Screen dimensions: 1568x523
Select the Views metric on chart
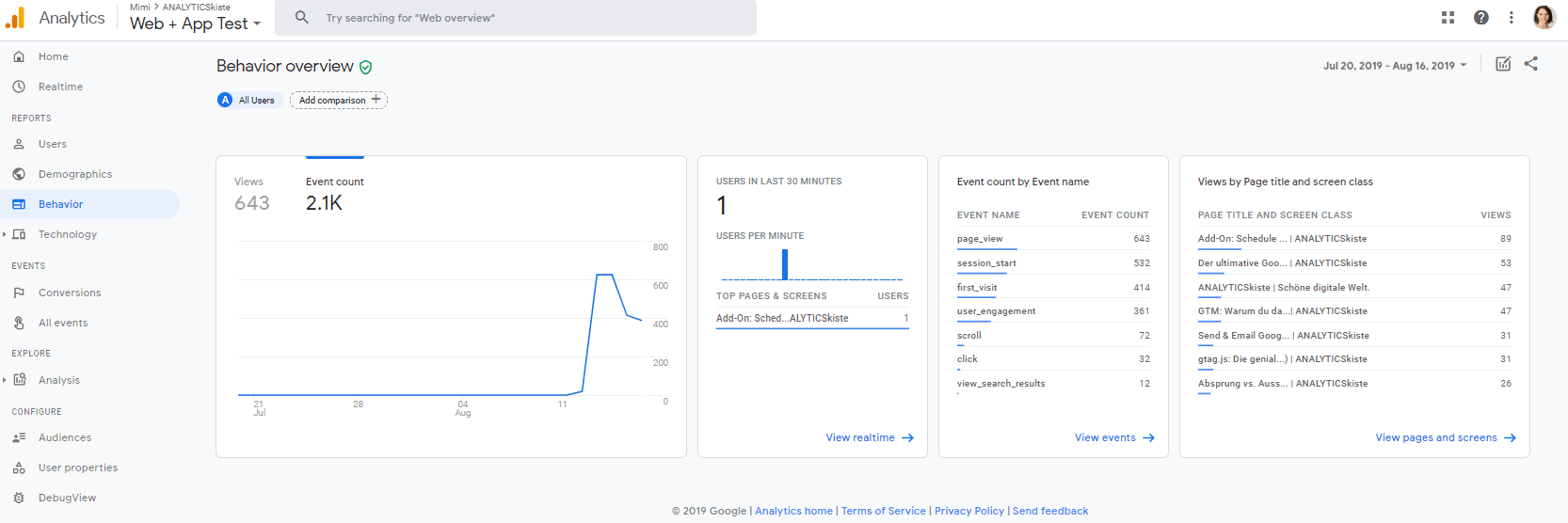(251, 194)
